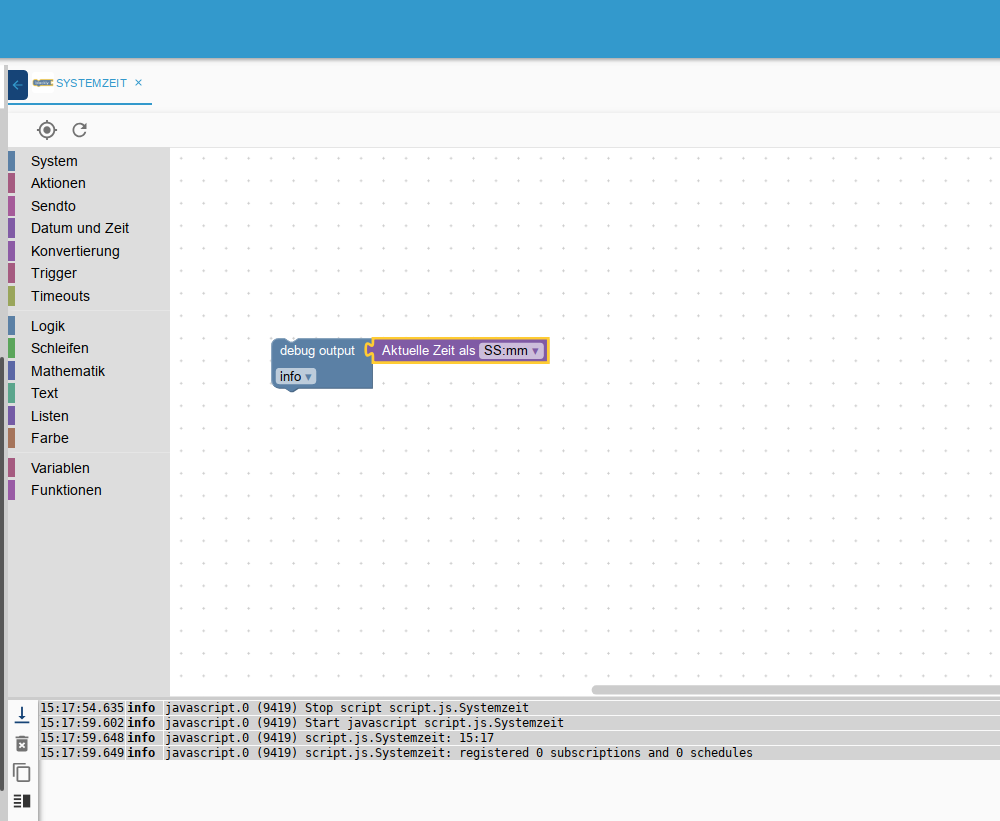Select the debug output block
1000x821 pixels.
[317, 351]
